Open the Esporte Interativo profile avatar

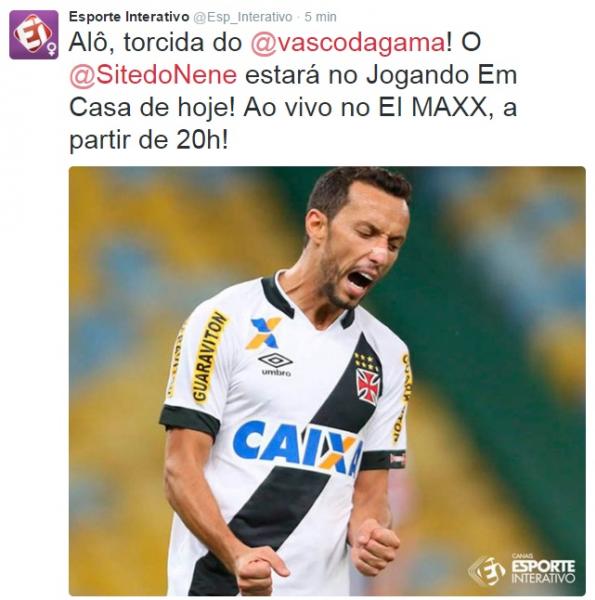34,35
